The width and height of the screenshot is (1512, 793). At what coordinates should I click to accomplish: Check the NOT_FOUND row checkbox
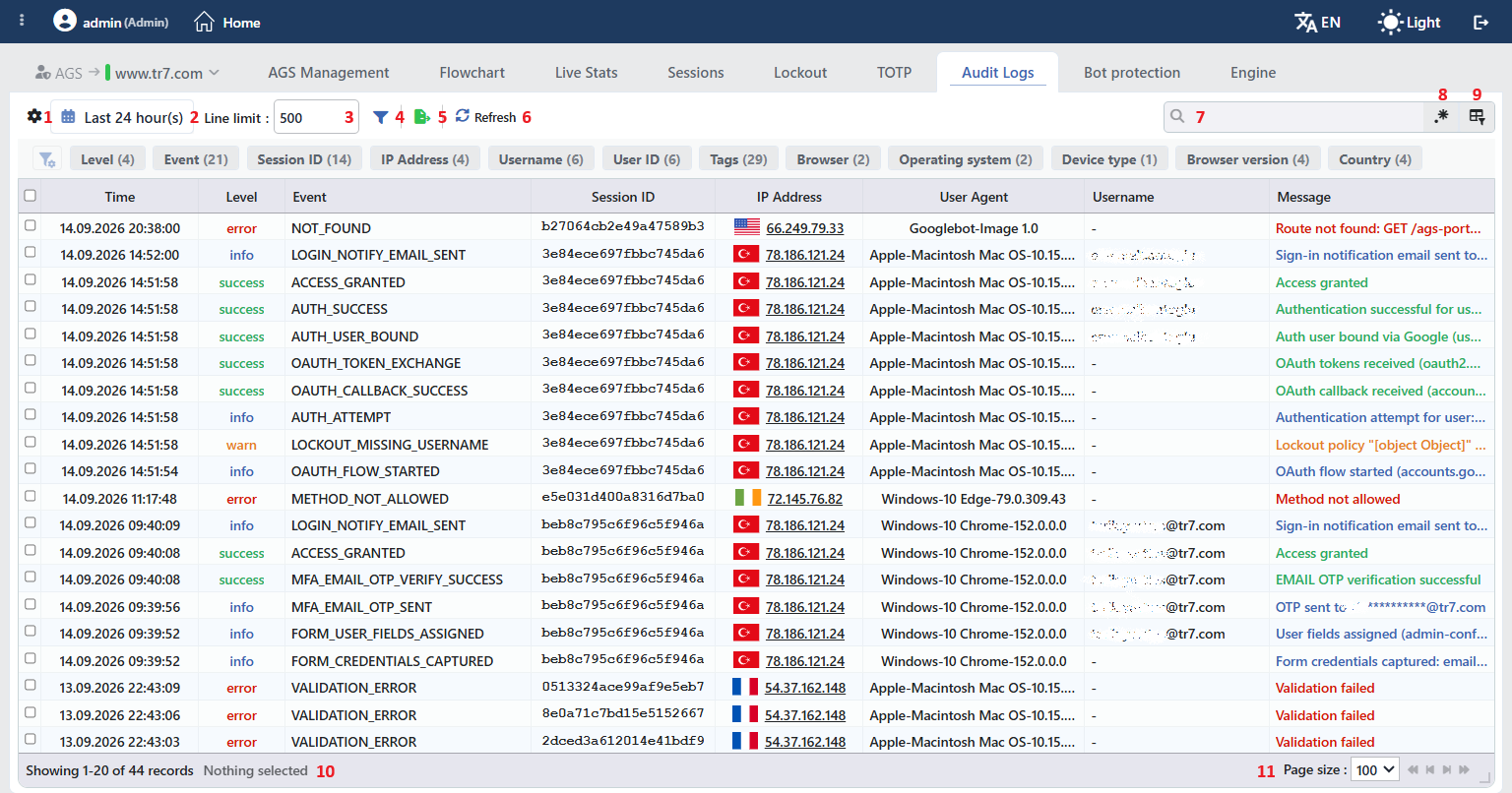(30, 225)
